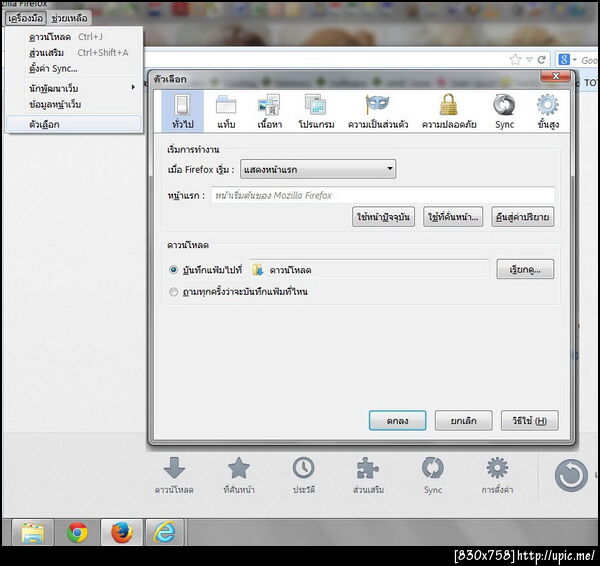
Task: Select the ถามทุกครั้งว่าจะบันทึกแฟ้มที่ไหน radio button
Action: tap(173, 292)
